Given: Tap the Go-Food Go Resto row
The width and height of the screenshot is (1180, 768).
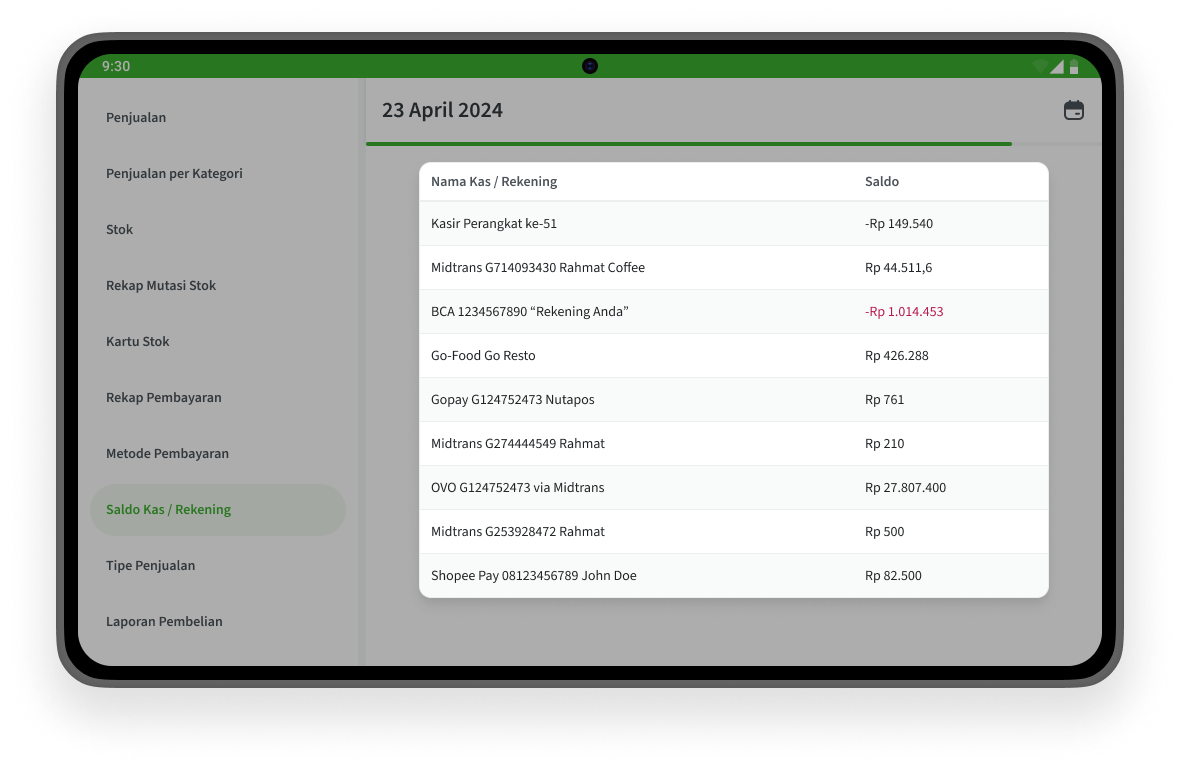Looking at the screenshot, I should (x=733, y=356).
